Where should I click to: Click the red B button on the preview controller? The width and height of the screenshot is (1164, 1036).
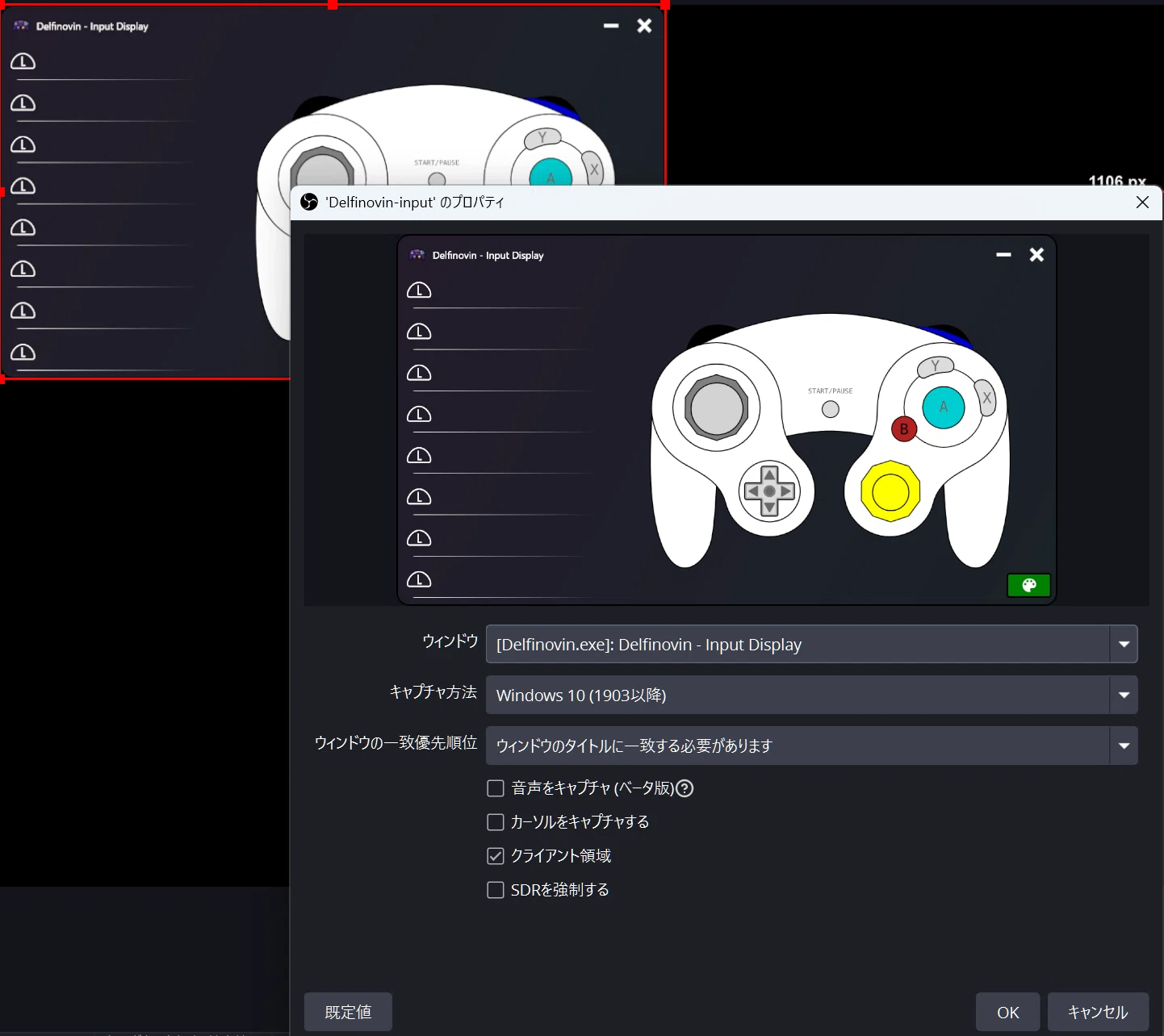tap(904, 428)
